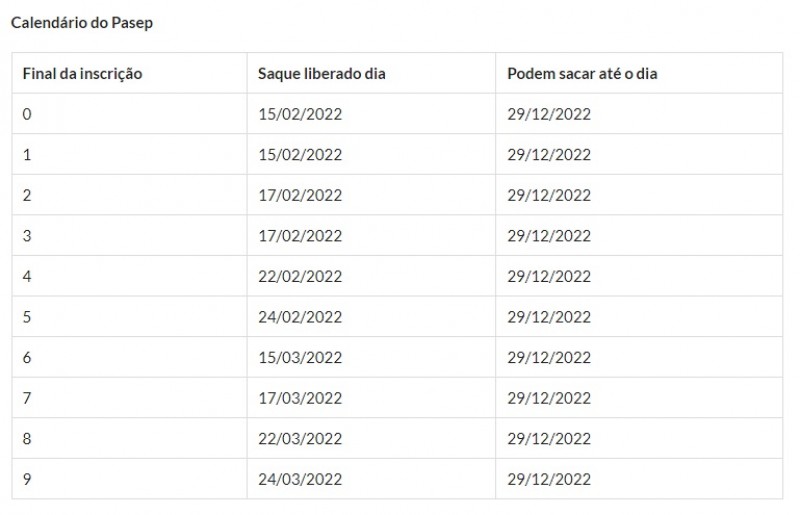Click the inscription ending 0 cell

130,114
